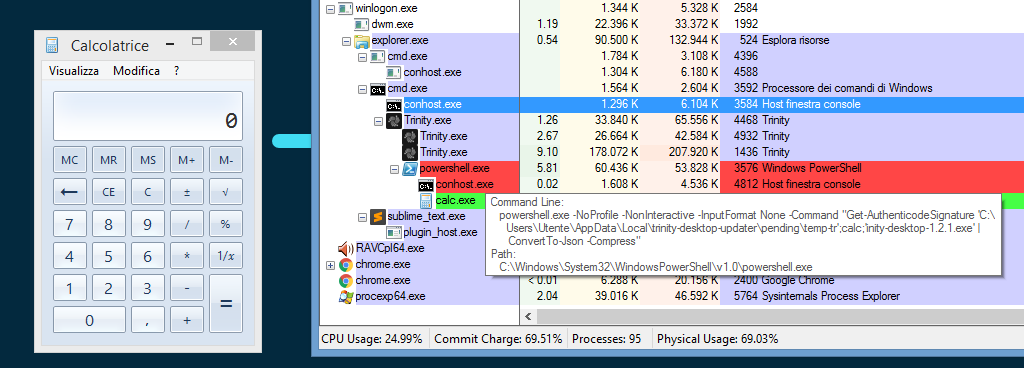This screenshot has height=368, width=1024.
Task: Open the Visualizza menu in Calcolatrice
Action: (74, 71)
